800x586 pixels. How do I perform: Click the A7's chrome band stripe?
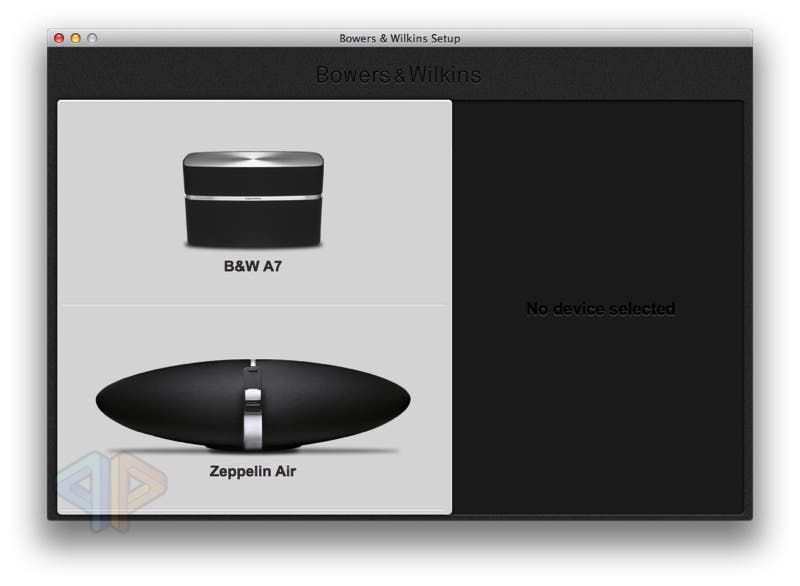point(253,197)
